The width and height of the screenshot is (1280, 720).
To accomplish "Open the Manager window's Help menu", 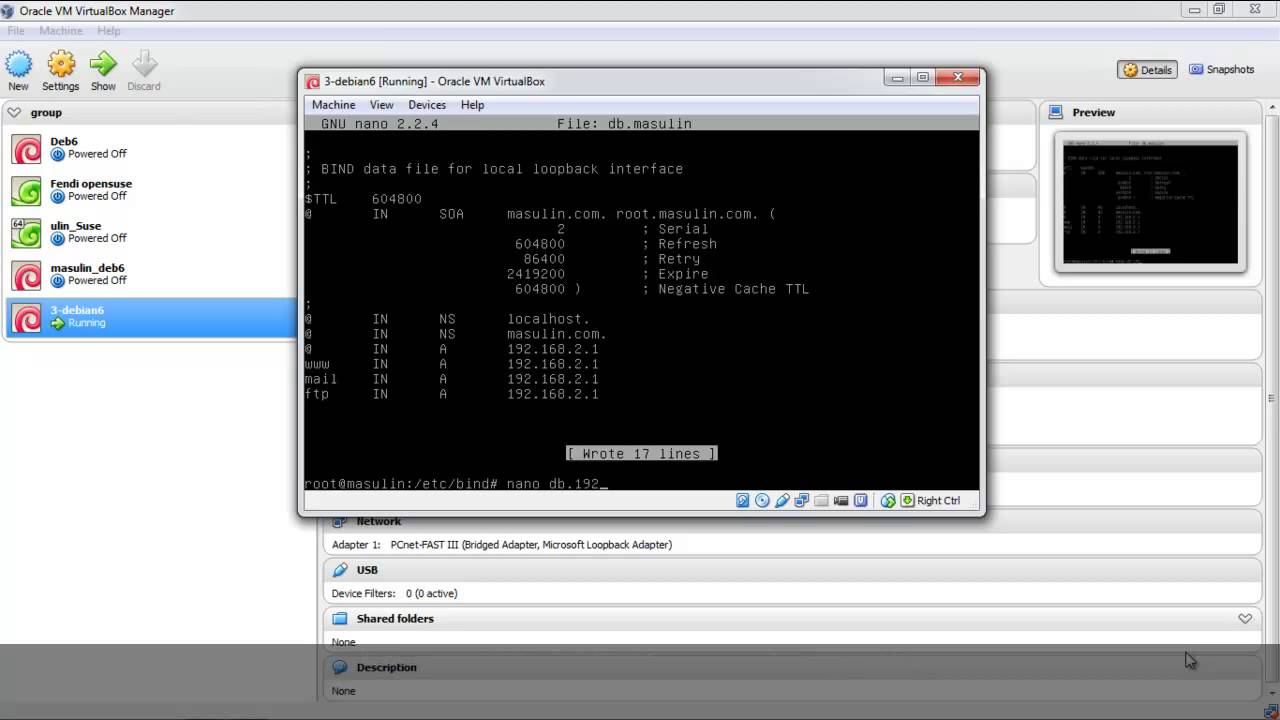I will (109, 31).
